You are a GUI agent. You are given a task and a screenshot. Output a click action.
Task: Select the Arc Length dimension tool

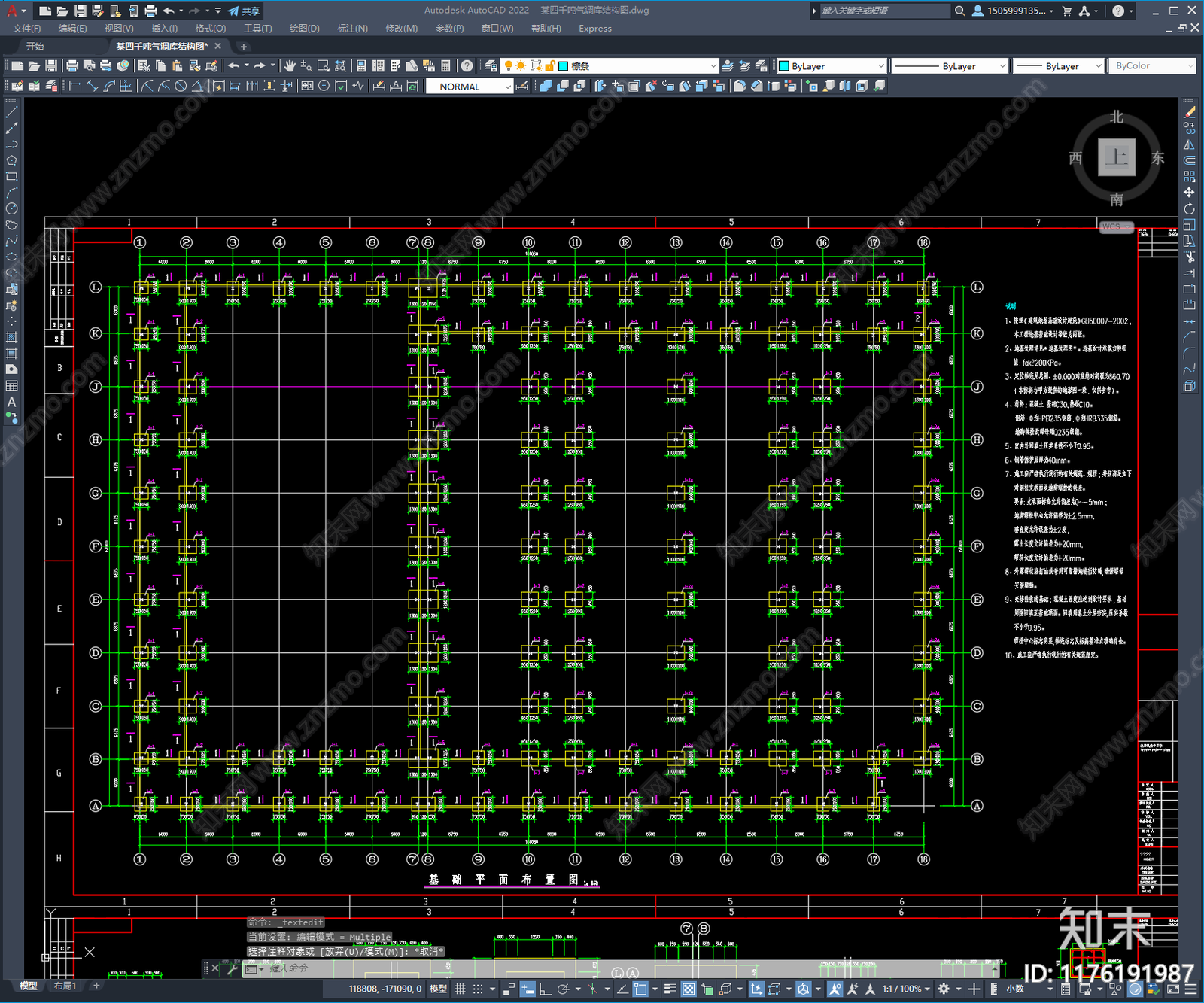109,86
